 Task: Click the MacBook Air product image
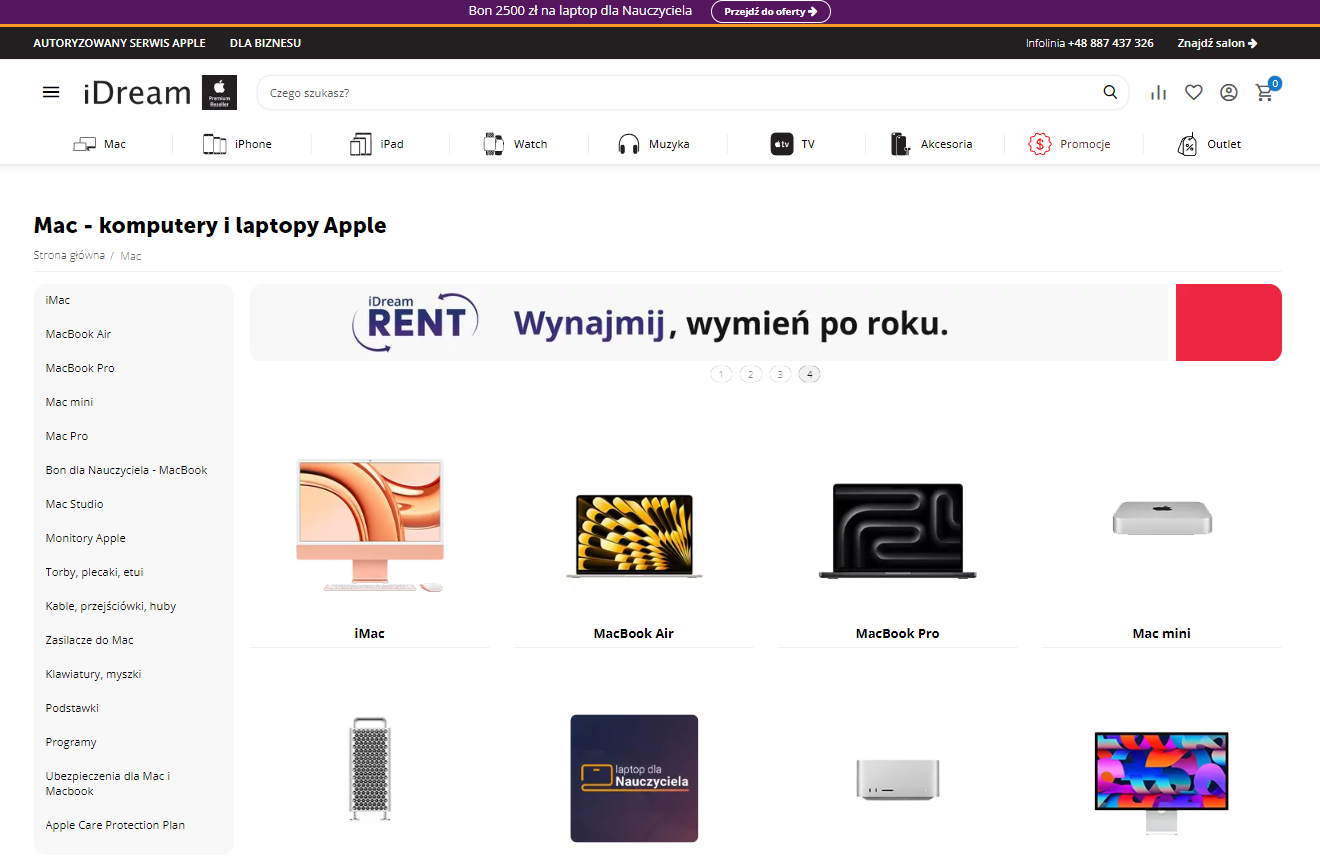coord(634,536)
